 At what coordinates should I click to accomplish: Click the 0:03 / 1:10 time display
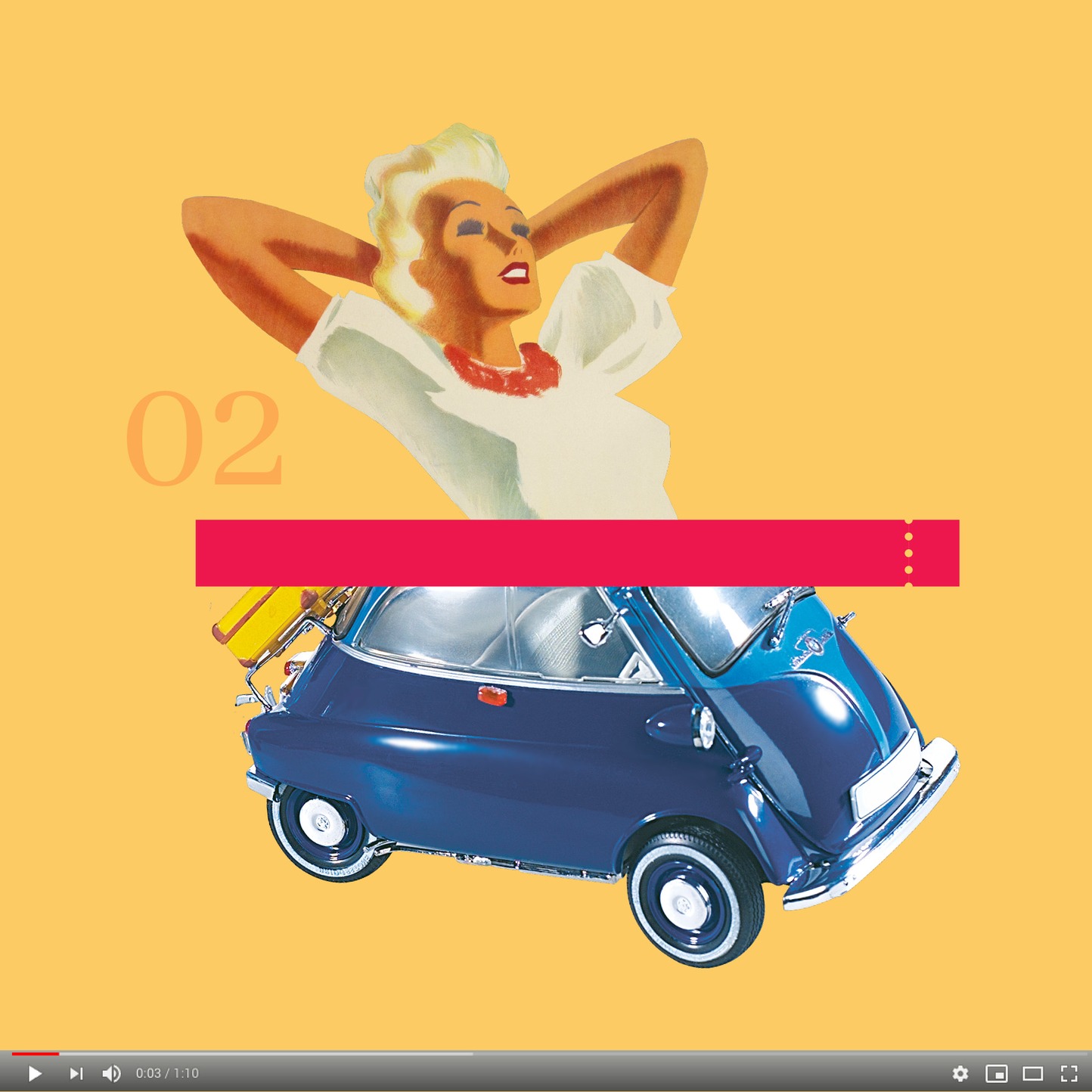[x=167, y=1073]
